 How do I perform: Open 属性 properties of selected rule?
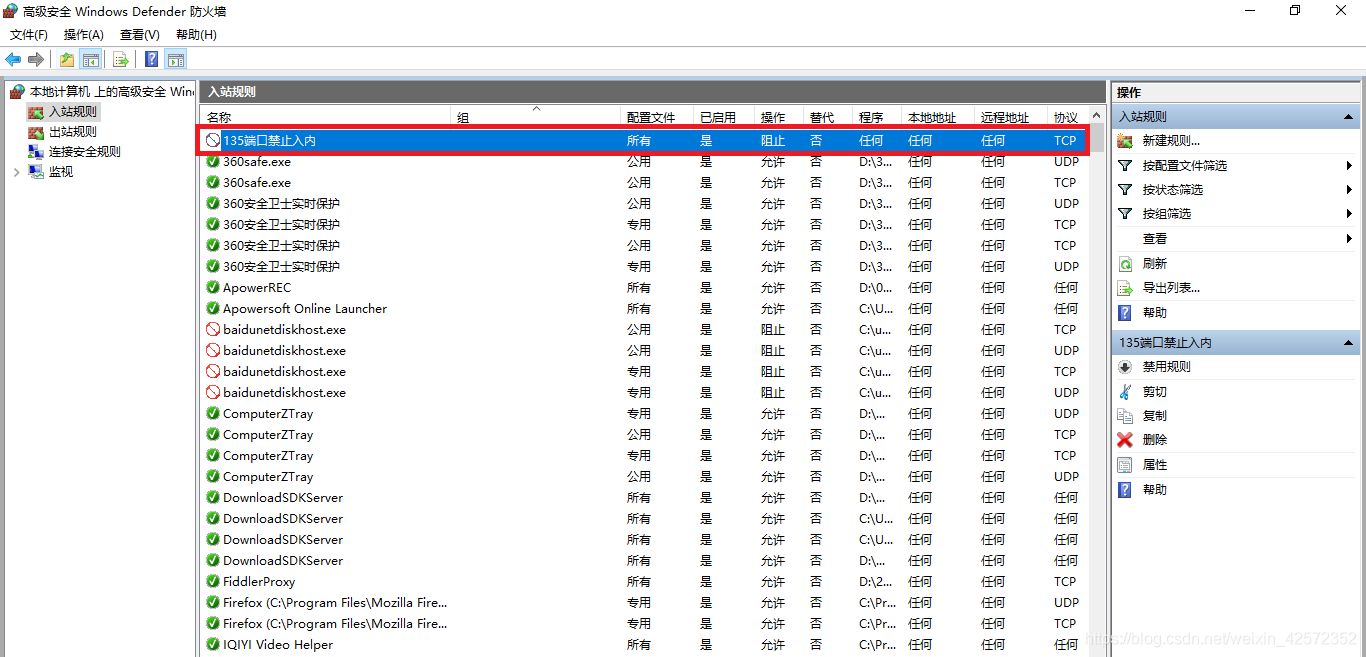pyautogui.click(x=1154, y=465)
